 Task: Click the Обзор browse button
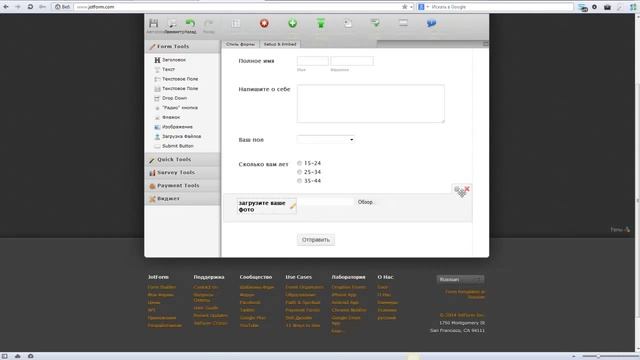pyautogui.click(x=365, y=202)
